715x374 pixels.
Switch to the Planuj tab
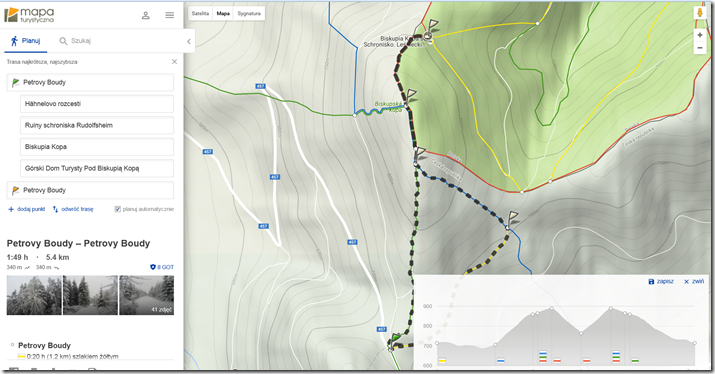(x=25, y=41)
